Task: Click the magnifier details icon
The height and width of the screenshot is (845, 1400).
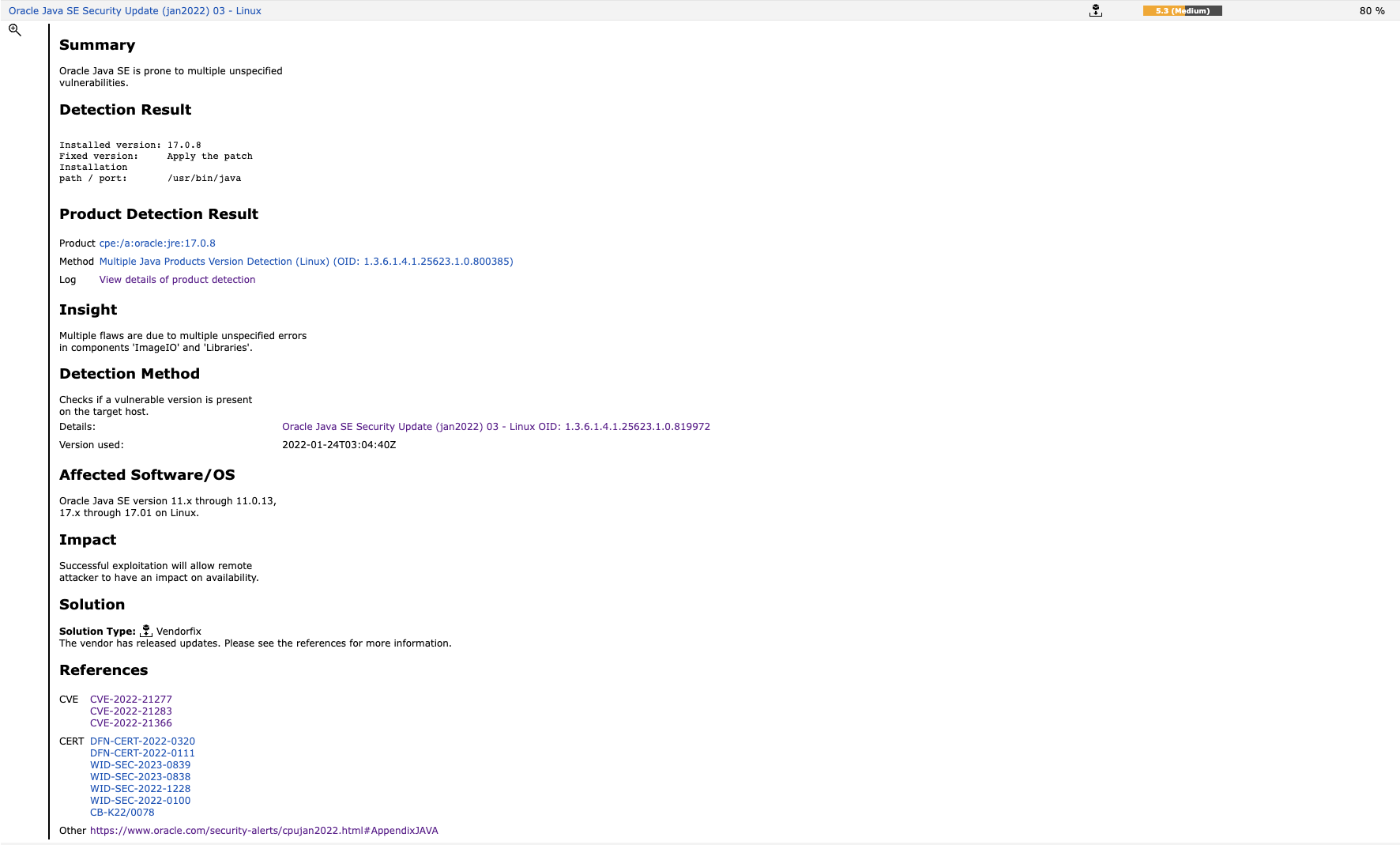Action: pyautogui.click(x=15, y=30)
